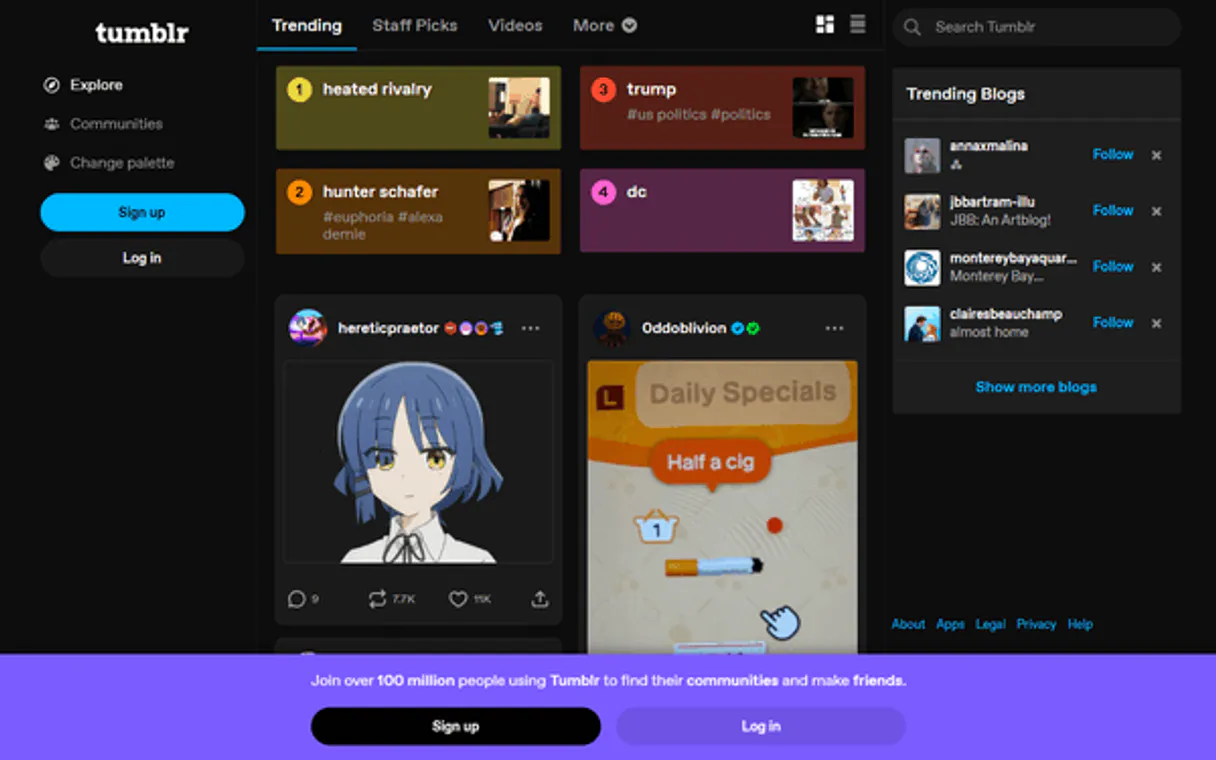The height and width of the screenshot is (760, 1216).
Task: Click jbbartram-illu avatar
Action: (x=922, y=211)
